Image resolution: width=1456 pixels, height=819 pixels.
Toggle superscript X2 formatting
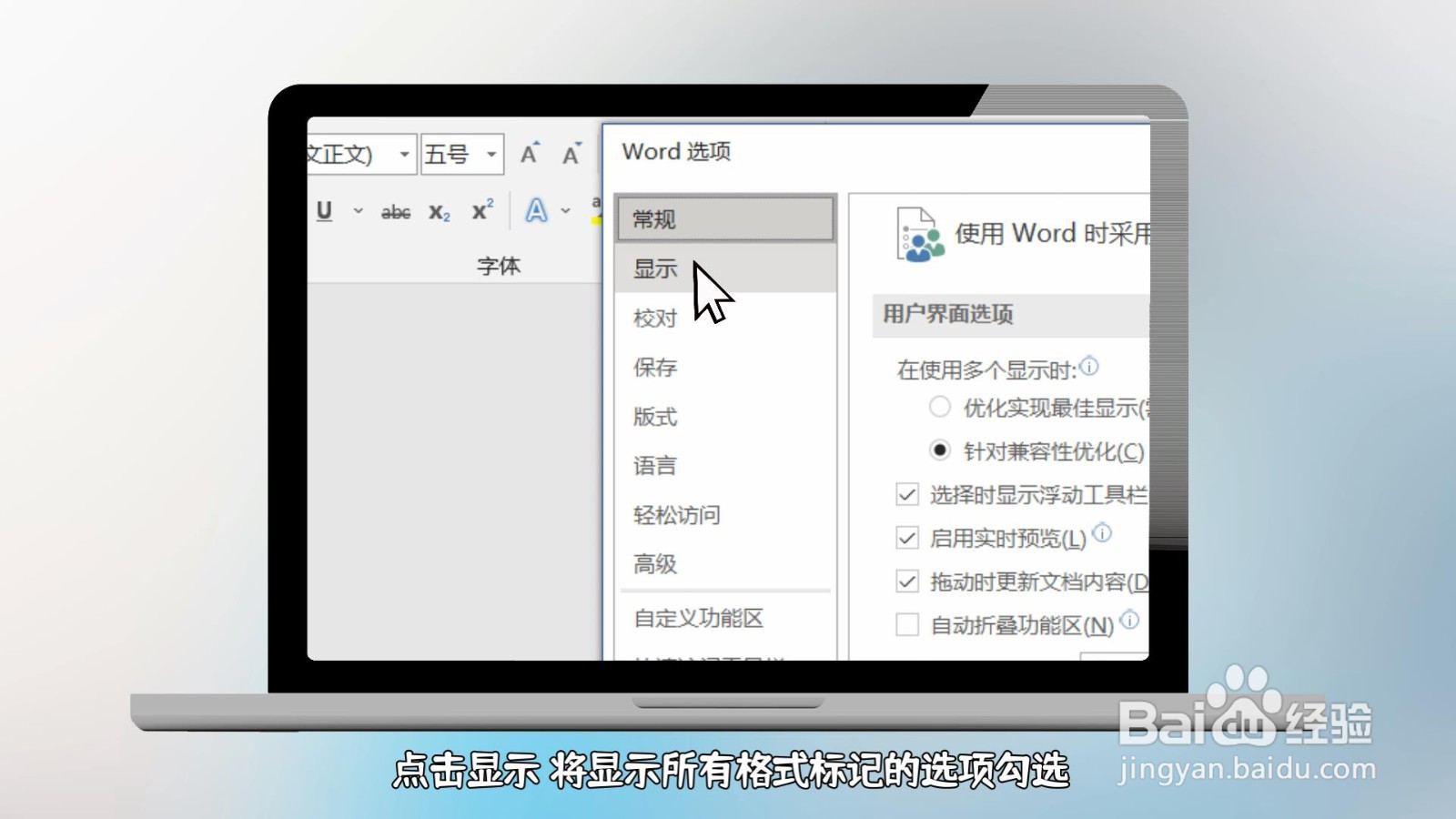[x=482, y=210]
